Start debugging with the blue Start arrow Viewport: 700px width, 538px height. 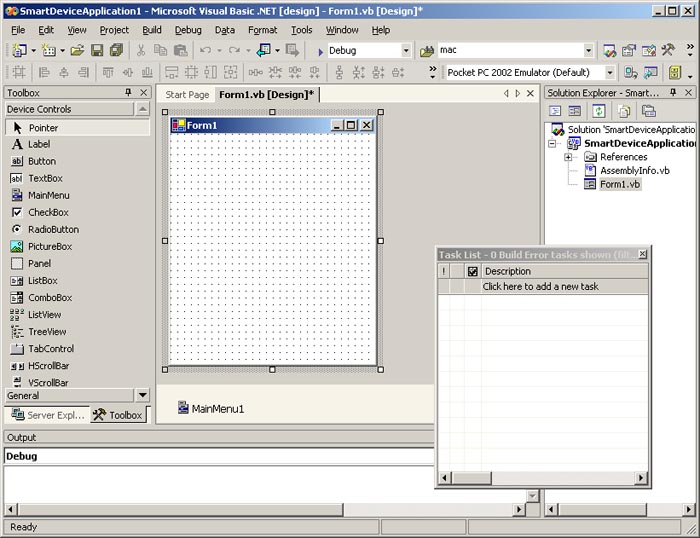(320, 51)
